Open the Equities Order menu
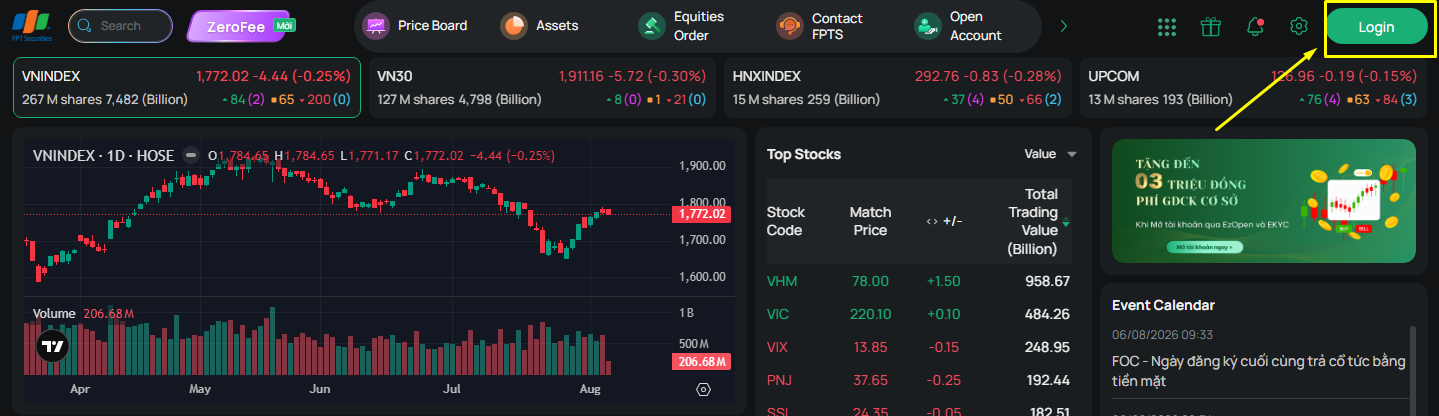Screen dimensions: 1439x416 tap(682, 26)
